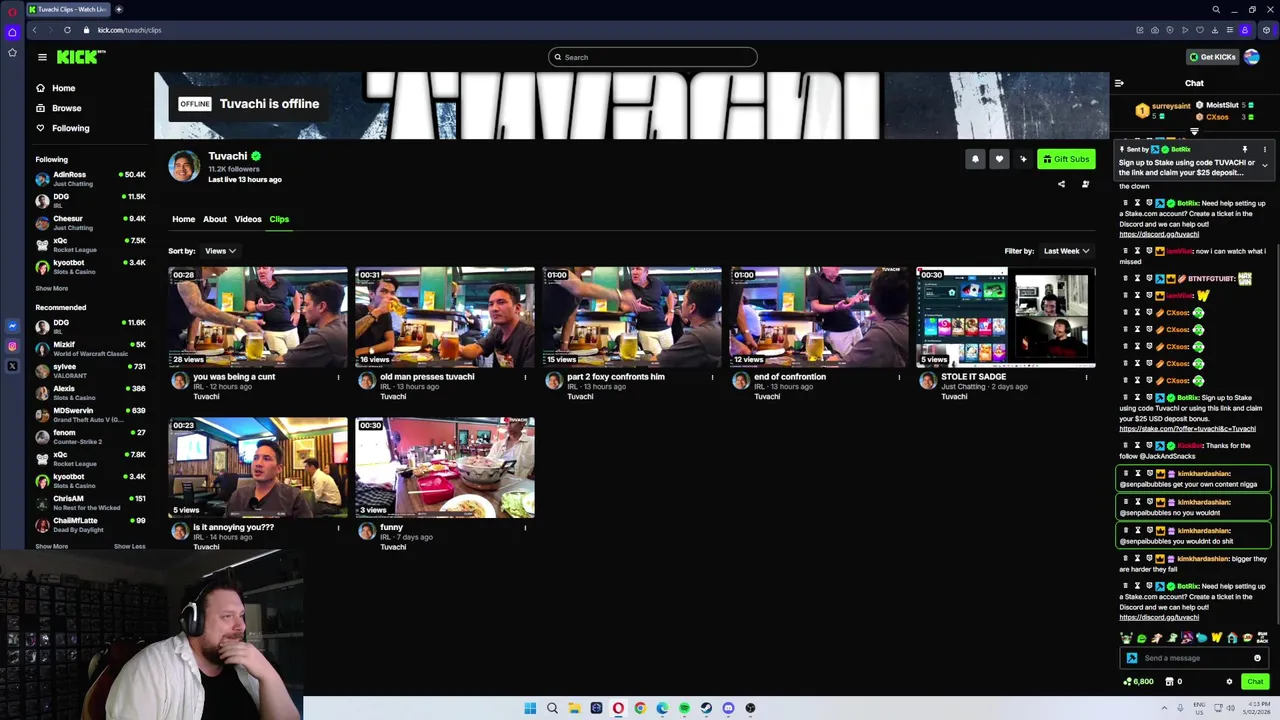Open the shop icon showing 0
The height and width of the screenshot is (720, 1280).
pos(1173,682)
